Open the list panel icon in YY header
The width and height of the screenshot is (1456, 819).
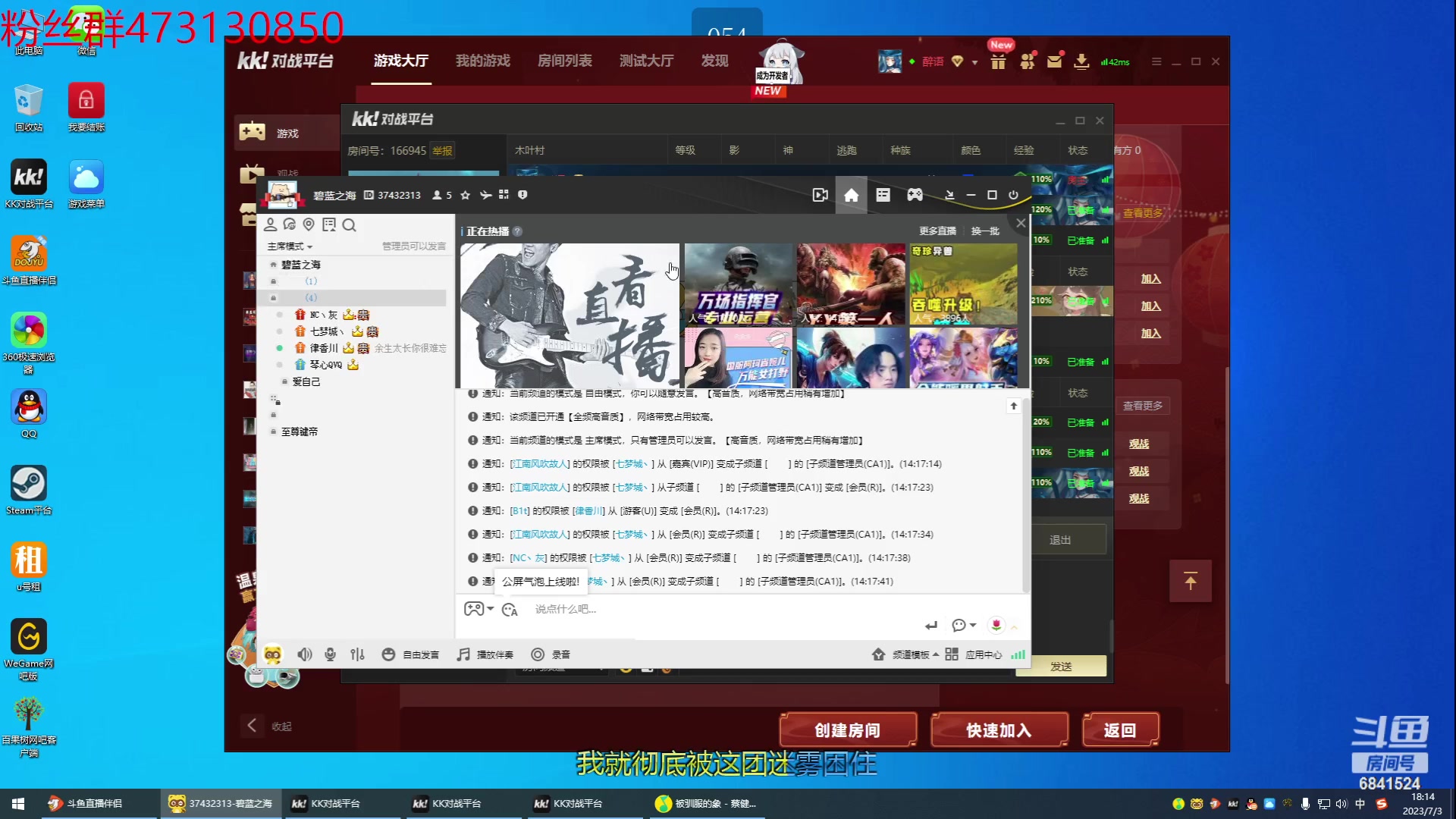click(883, 195)
